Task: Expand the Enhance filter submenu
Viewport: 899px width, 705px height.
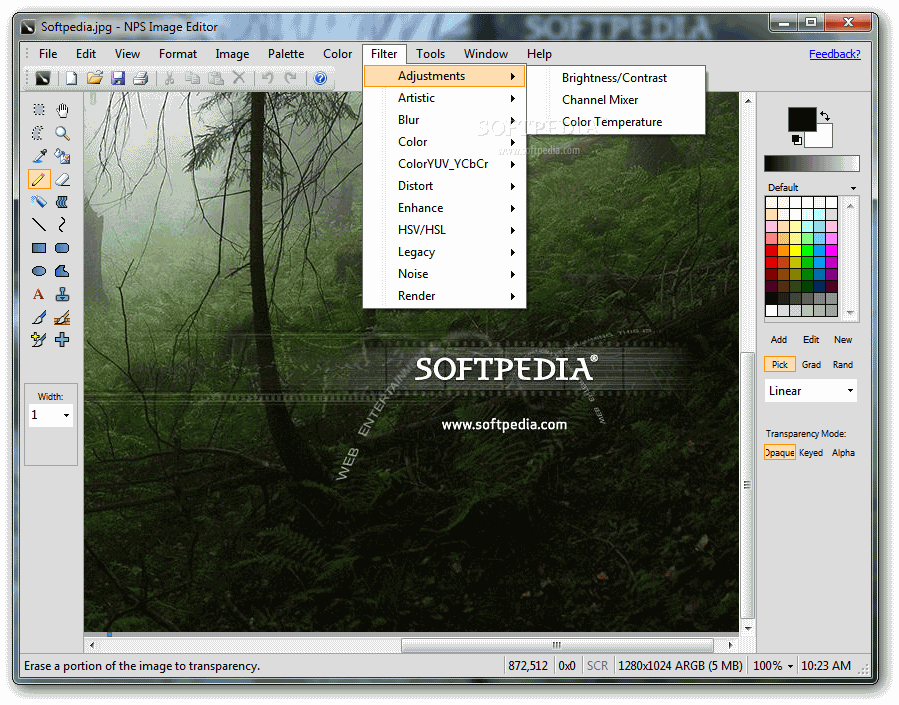Action: (x=444, y=208)
